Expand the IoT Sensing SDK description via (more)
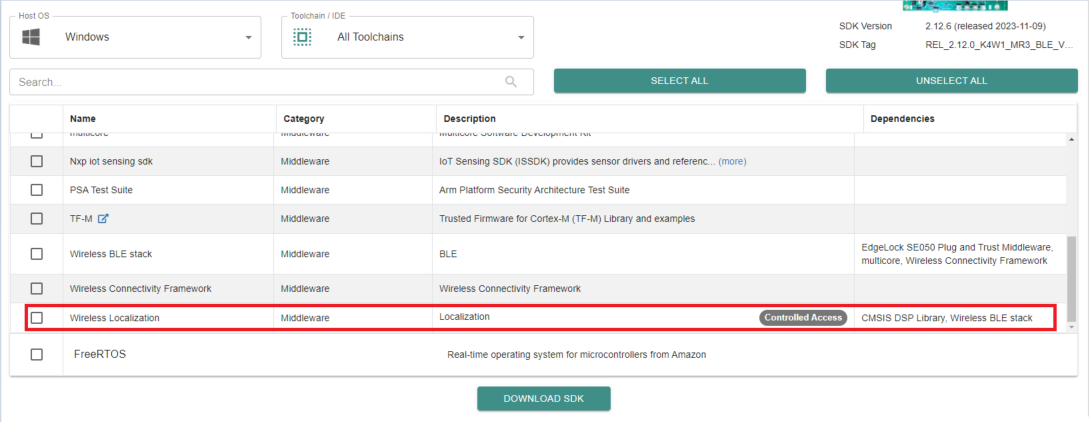Image resolution: width=1089 pixels, height=422 pixels. (x=732, y=161)
